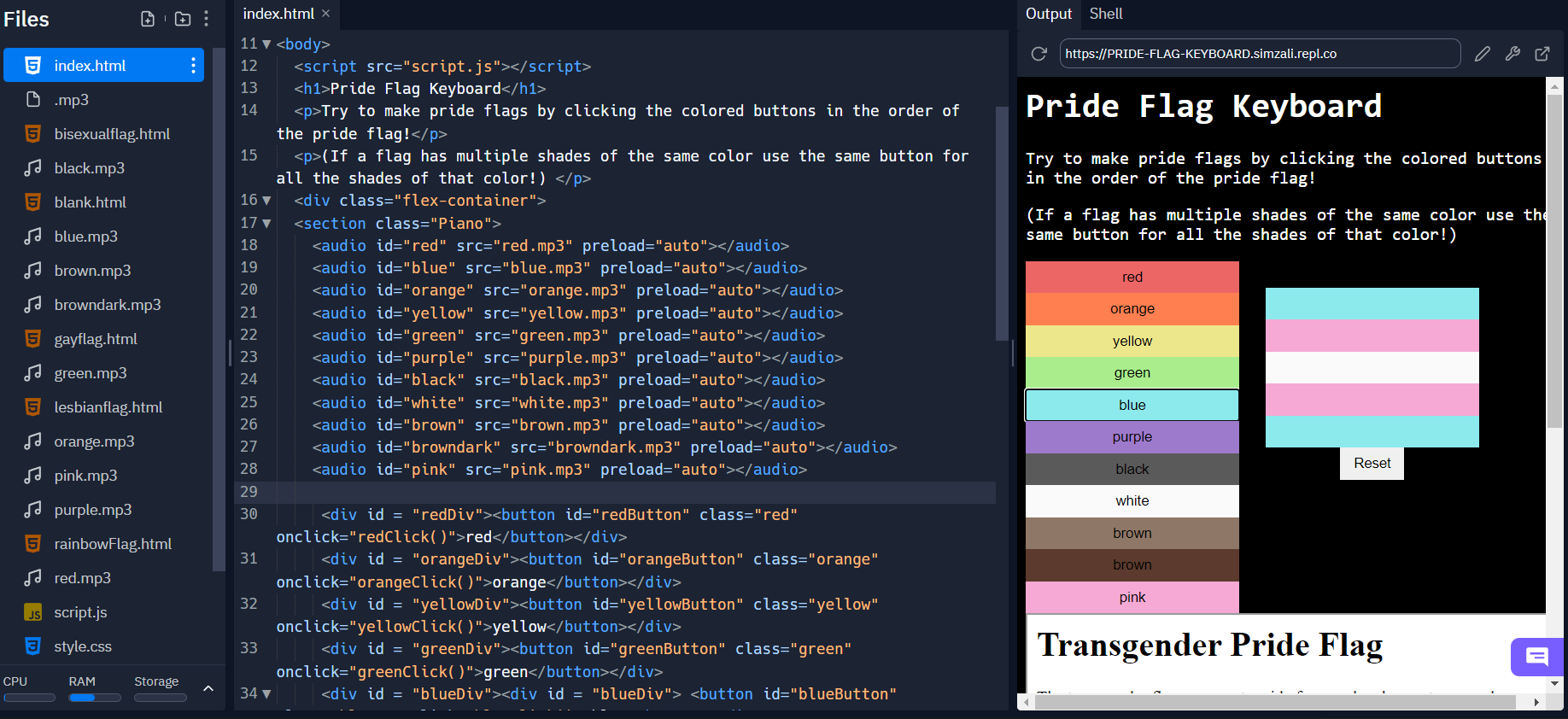
Task: Collapse the Piano section on line 17
Action: coord(266,224)
